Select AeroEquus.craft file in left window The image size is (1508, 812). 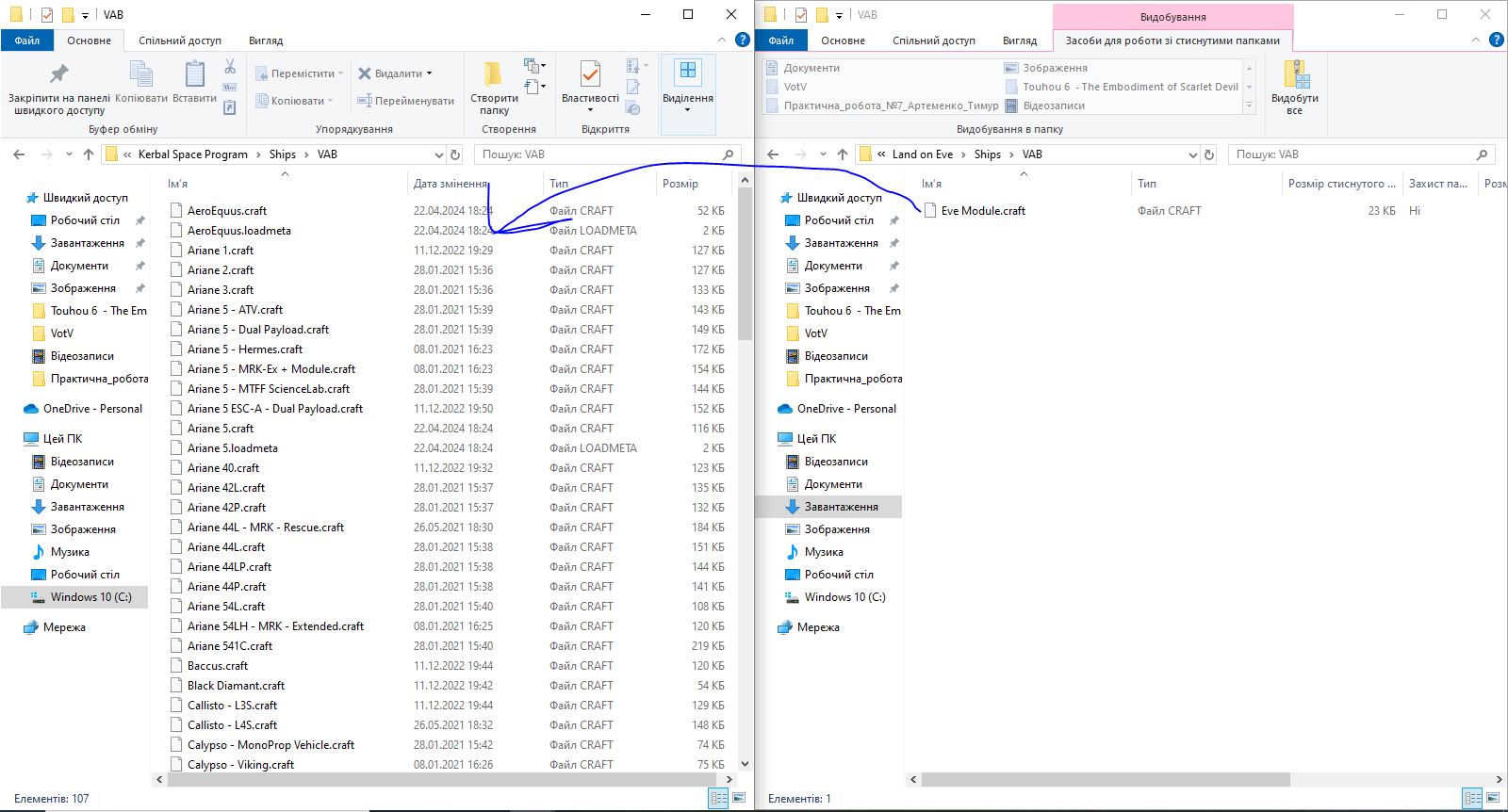pos(226,211)
